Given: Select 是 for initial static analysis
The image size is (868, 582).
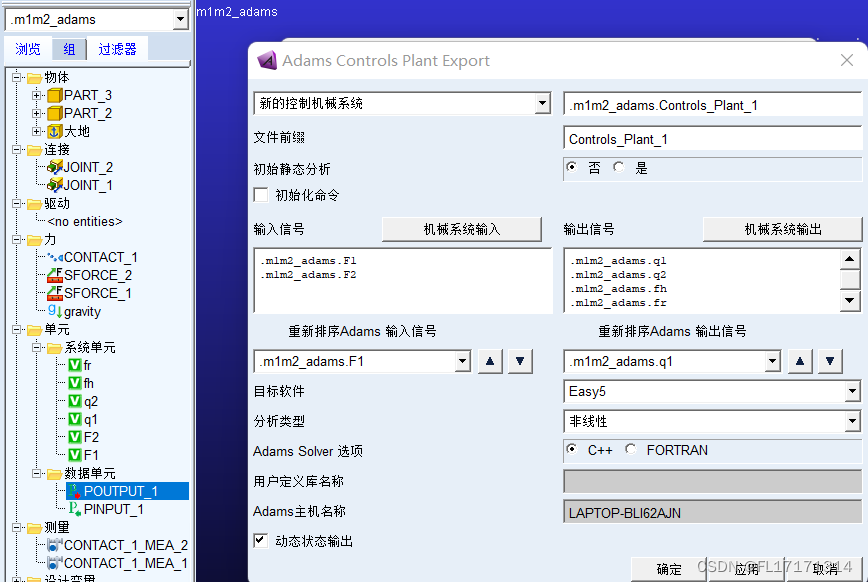Looking at the screenshot, I should coord(618,167).
